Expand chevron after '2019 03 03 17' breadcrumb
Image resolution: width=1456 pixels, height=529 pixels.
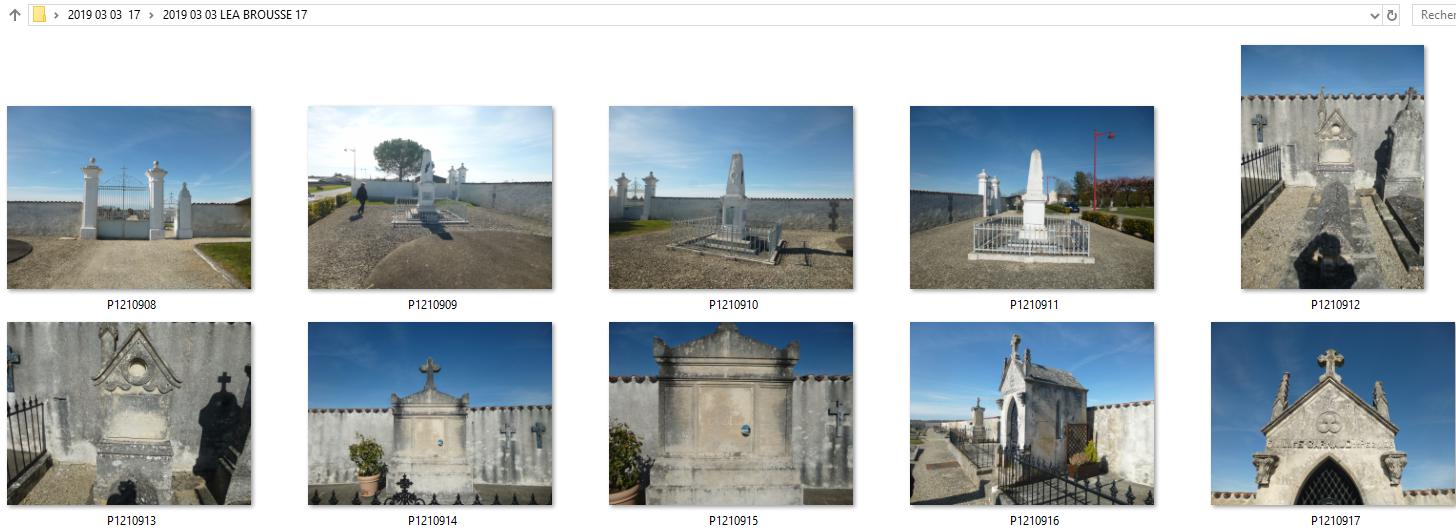(x=151, y=15)
